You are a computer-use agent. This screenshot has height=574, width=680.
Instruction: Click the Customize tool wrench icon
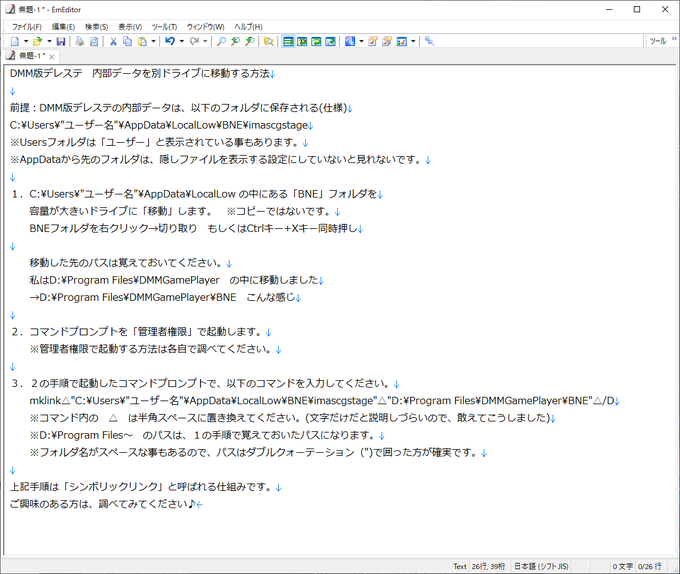(429, 41)
